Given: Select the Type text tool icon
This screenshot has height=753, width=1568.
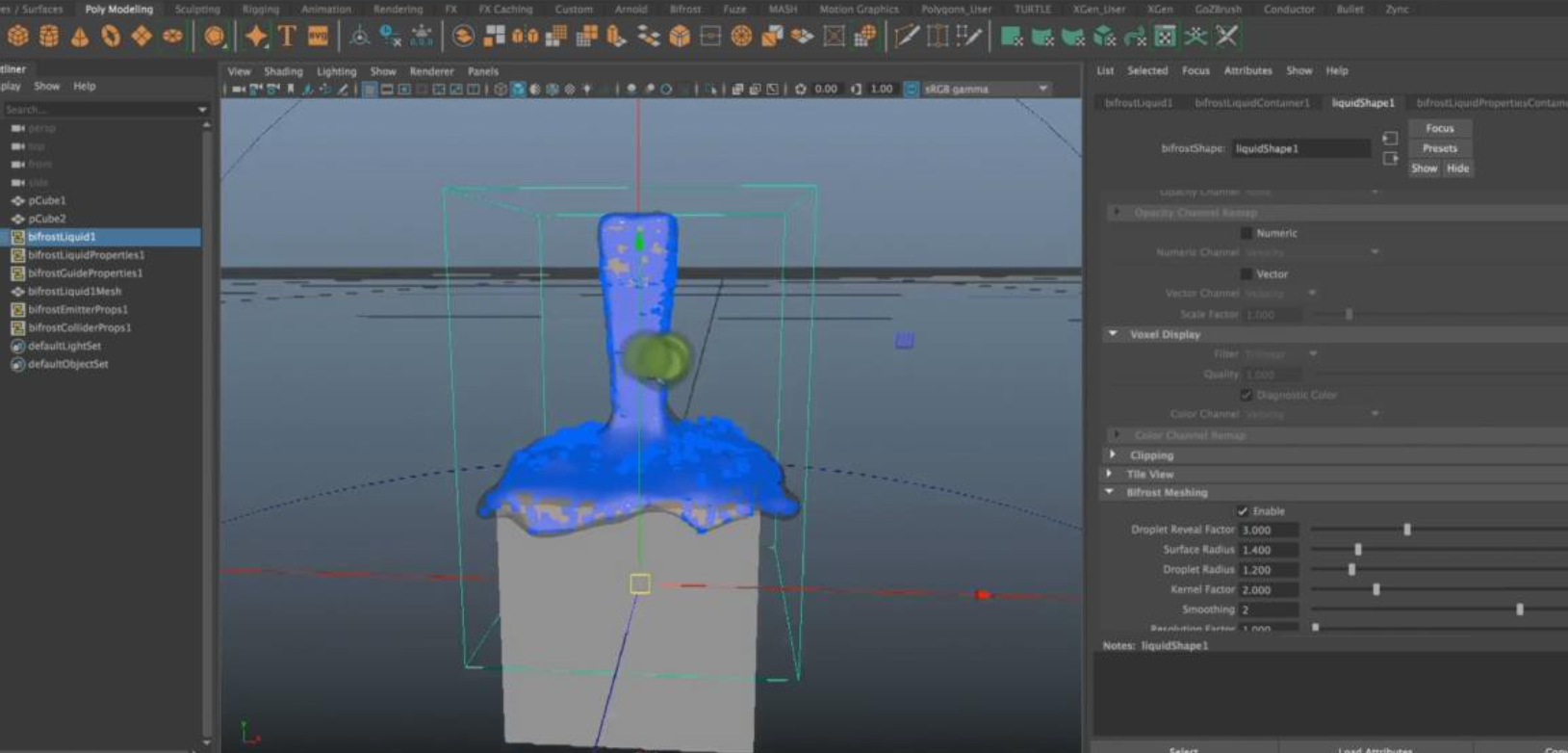Looking at the screenshot, I should click(x=287, y=37).
